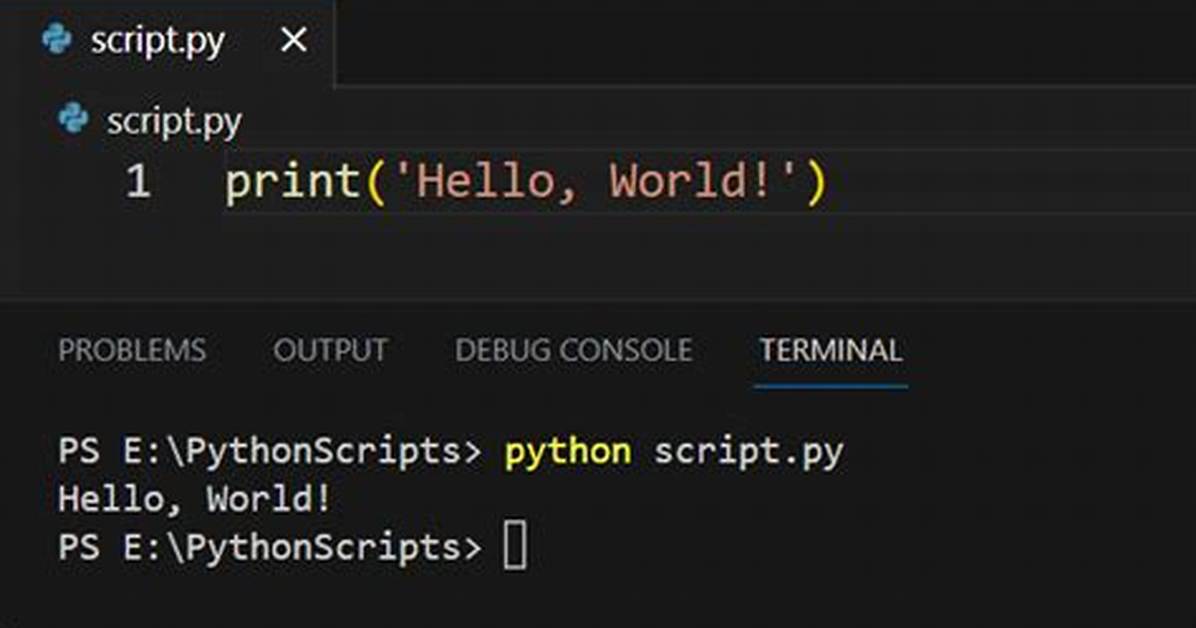This screenshot has width=1196, height=628.
Task: Click the Python icon in the breadcrumb bar
Action: pos(73,119)
